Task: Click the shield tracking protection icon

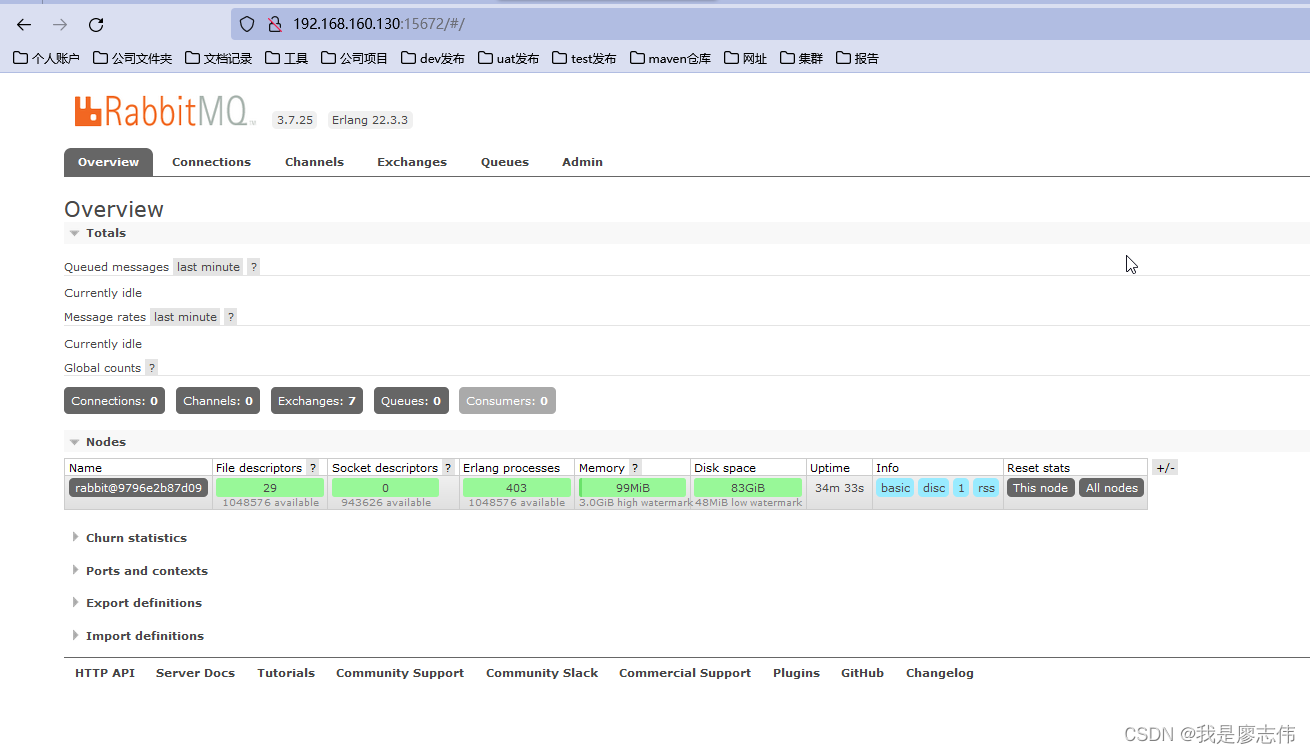Action: [x=247, y=24]
